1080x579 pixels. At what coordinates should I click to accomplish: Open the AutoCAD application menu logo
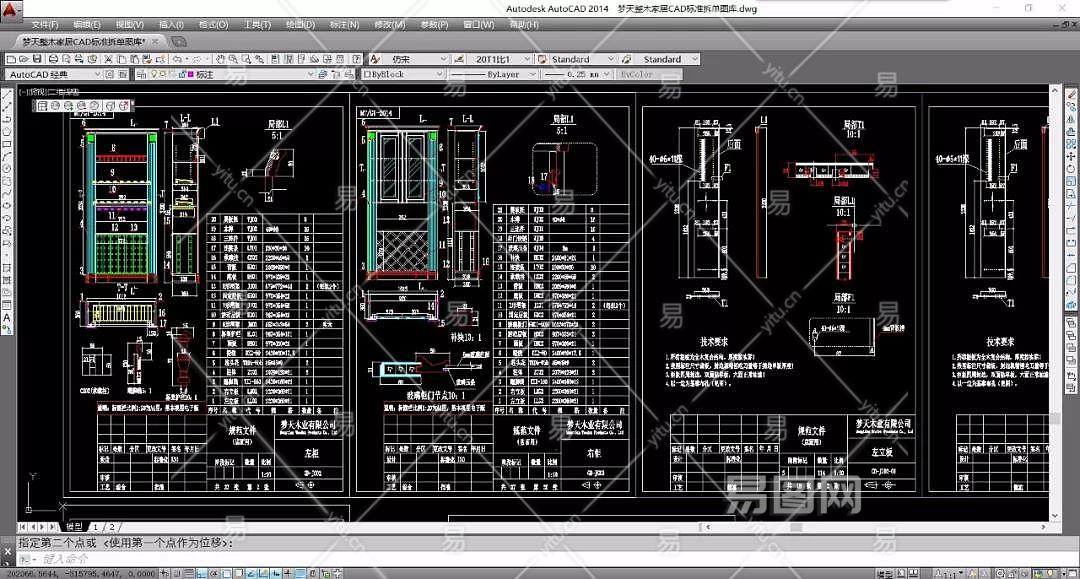tap(9, 9)
